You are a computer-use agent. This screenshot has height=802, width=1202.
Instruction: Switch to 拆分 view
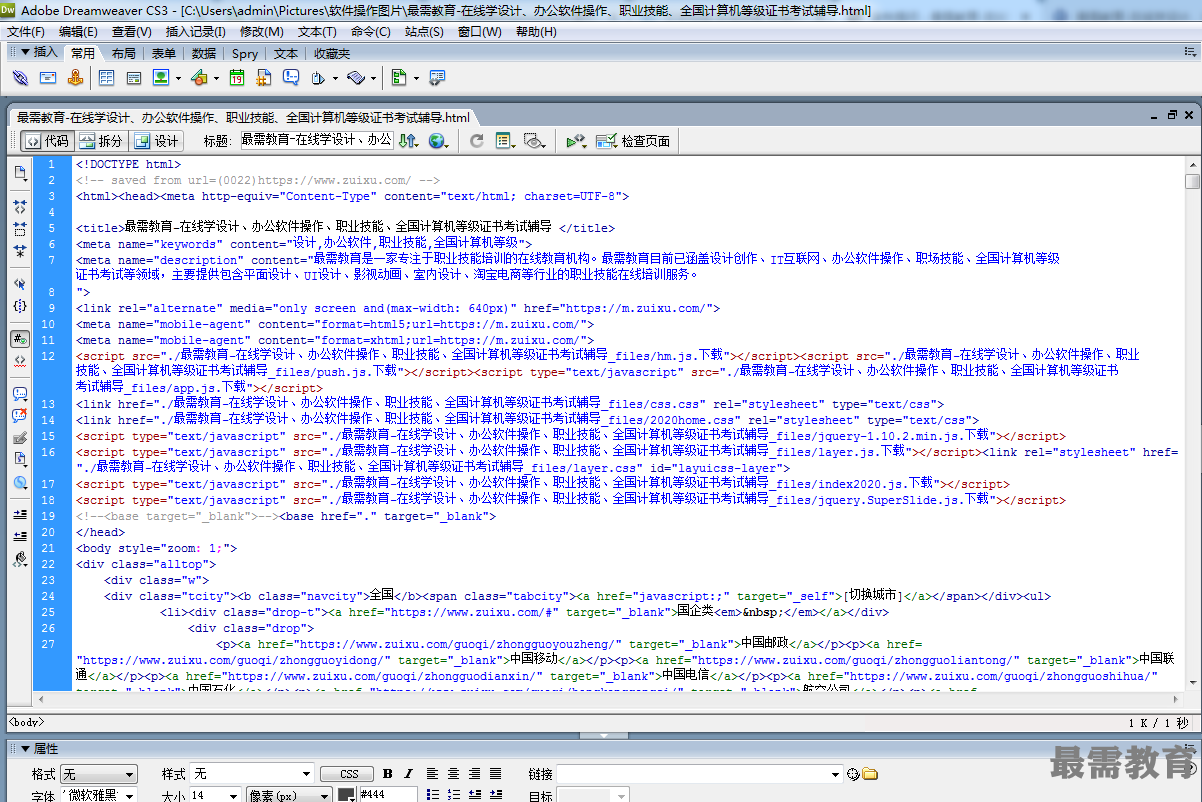click(101, 141)
